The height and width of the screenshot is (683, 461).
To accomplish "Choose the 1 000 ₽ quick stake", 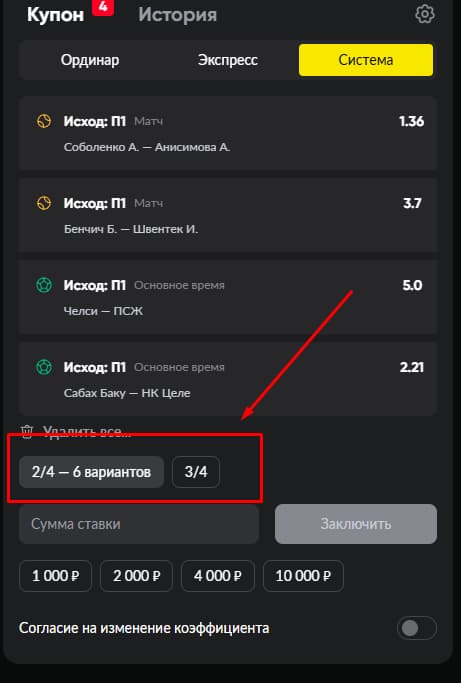I will click(55, 576).
